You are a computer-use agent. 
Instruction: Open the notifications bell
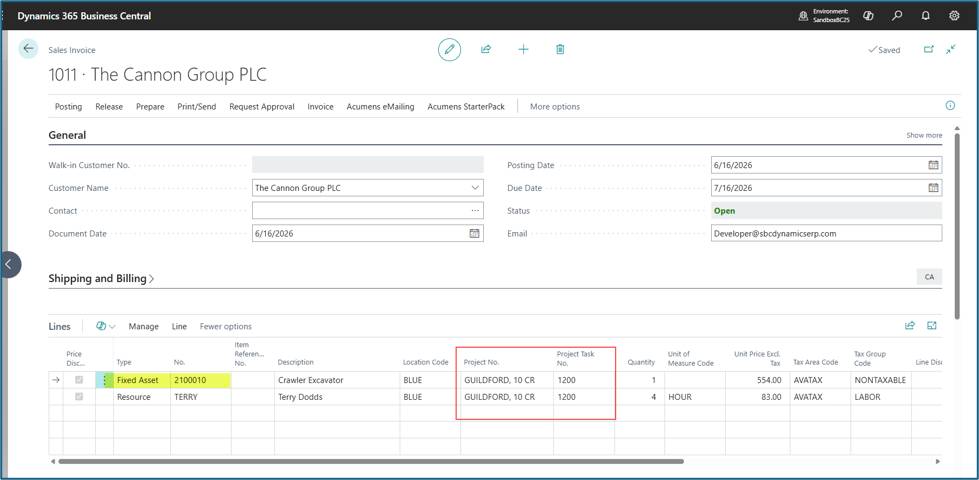[x=925, y=16]
